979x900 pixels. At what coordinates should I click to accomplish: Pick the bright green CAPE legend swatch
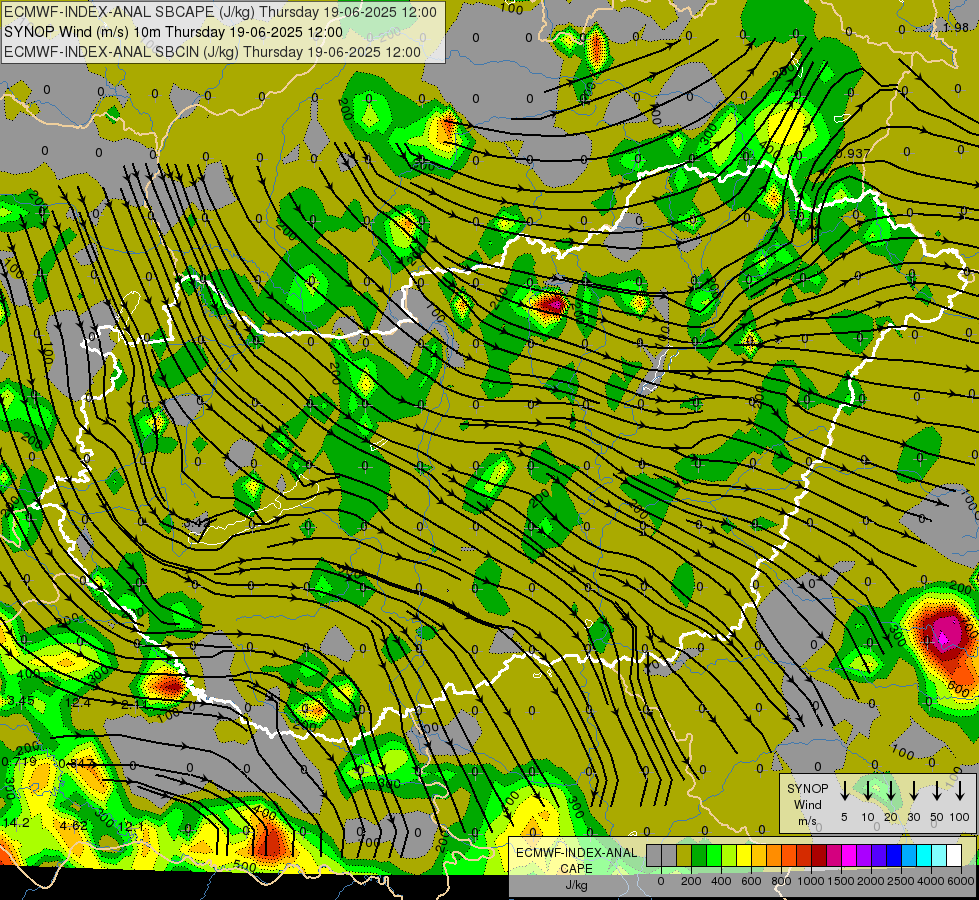coord(714,856)
